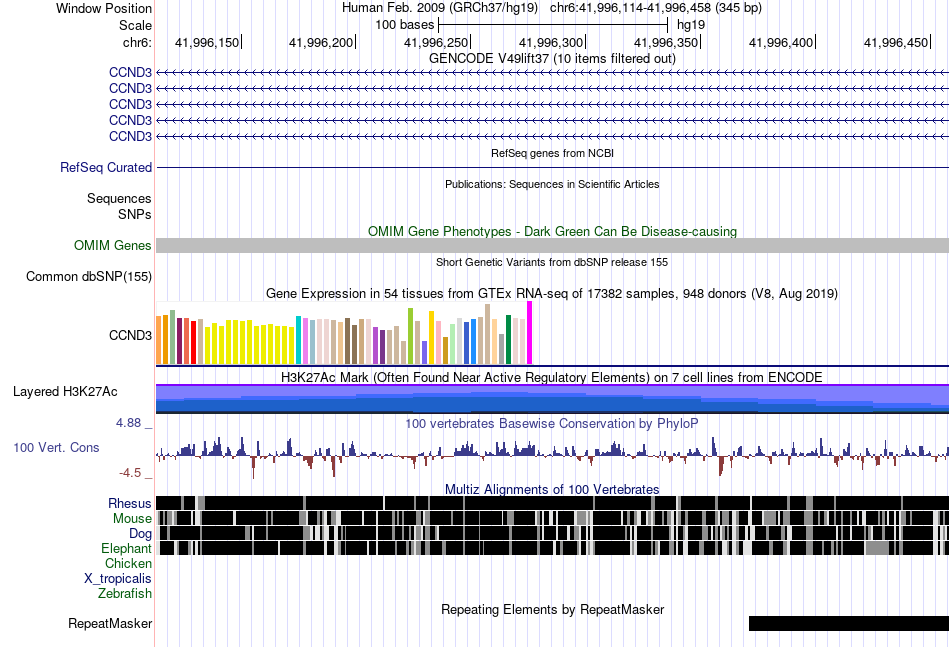Open the RefSeq genes from NCBI title

tap(552, 153)
